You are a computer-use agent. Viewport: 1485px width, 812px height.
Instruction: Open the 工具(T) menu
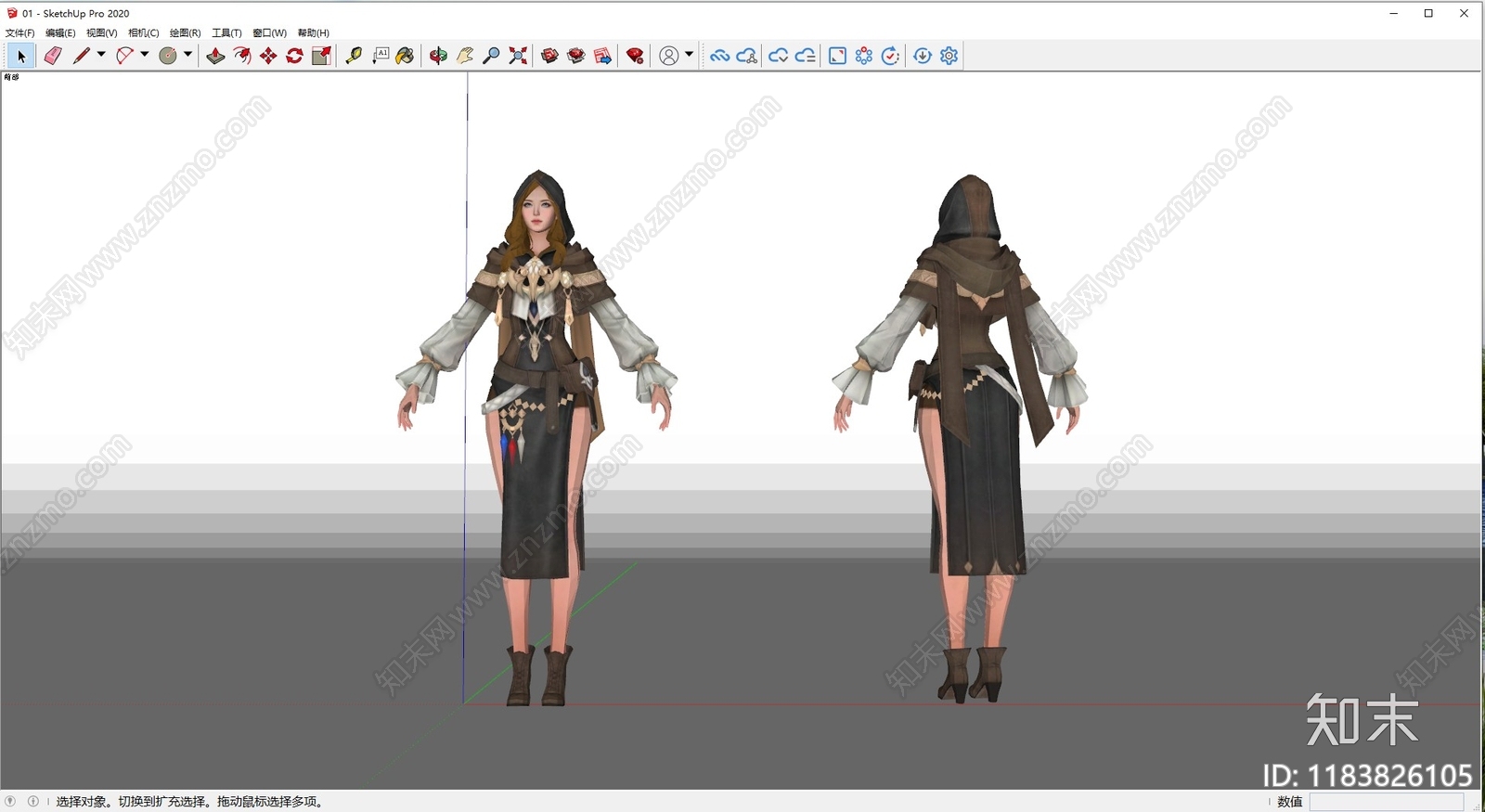(x=226, y=32)
